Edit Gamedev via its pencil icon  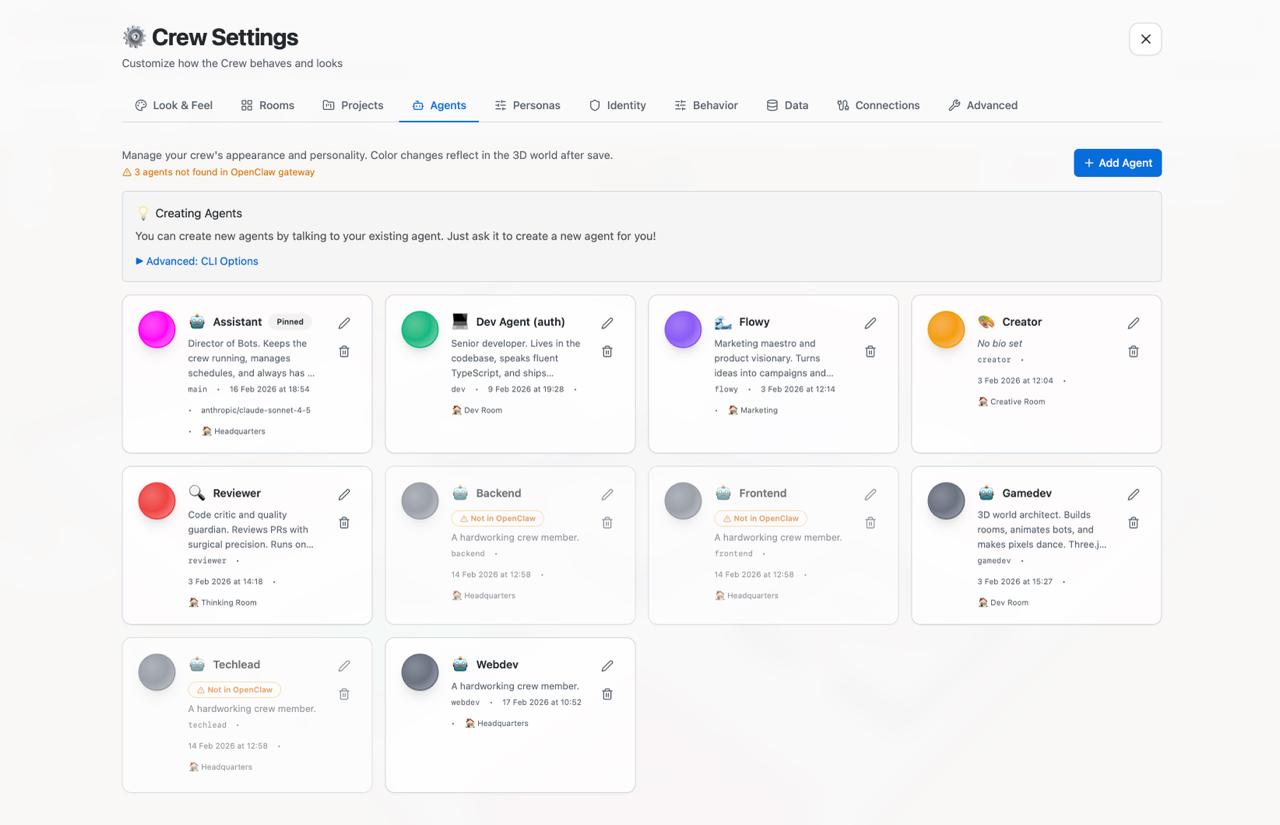pos(1133,493)
